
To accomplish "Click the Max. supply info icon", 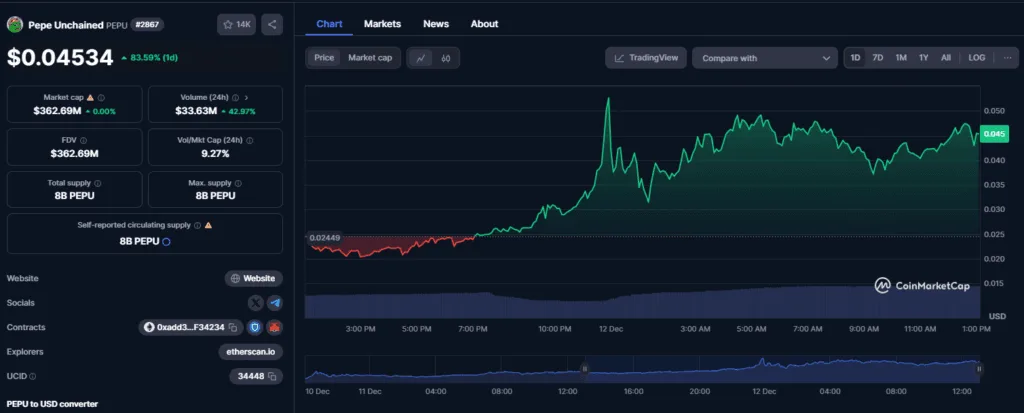I will (x=238, y=184).
